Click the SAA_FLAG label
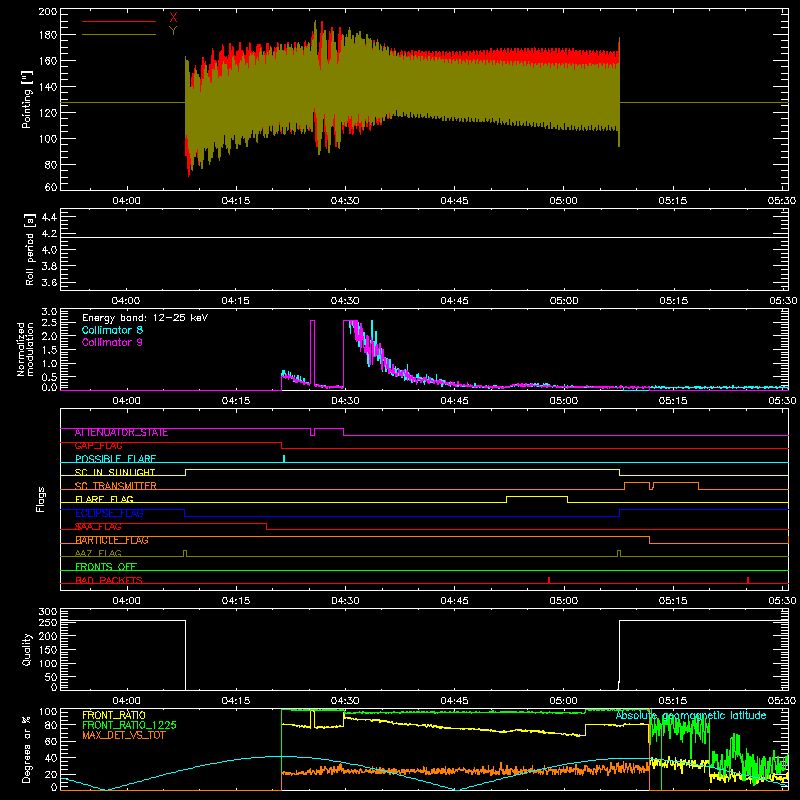This screenshot has height=800, width=800. pos(98,527)
